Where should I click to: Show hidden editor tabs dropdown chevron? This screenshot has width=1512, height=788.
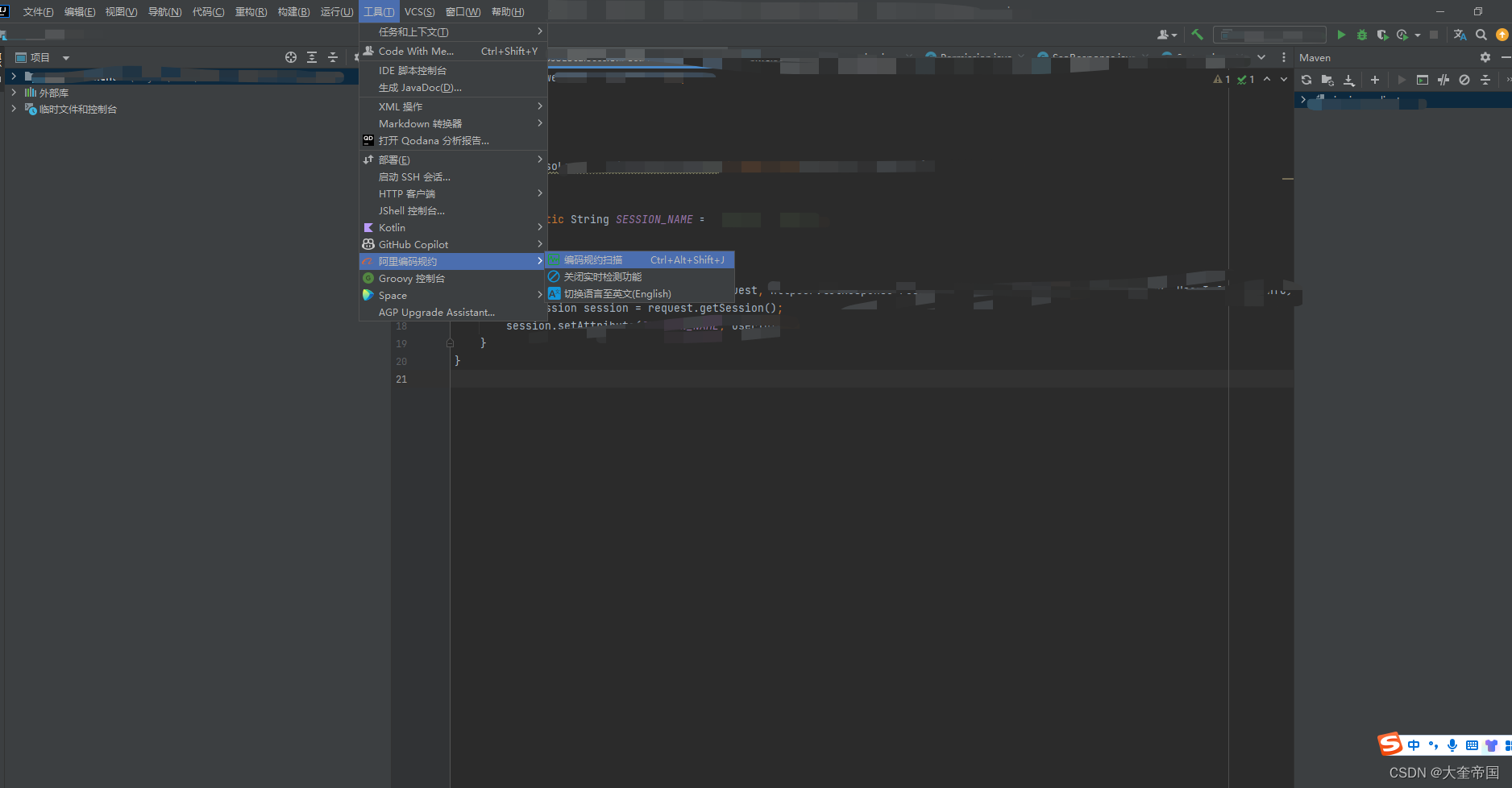[x=1261, y=57]
